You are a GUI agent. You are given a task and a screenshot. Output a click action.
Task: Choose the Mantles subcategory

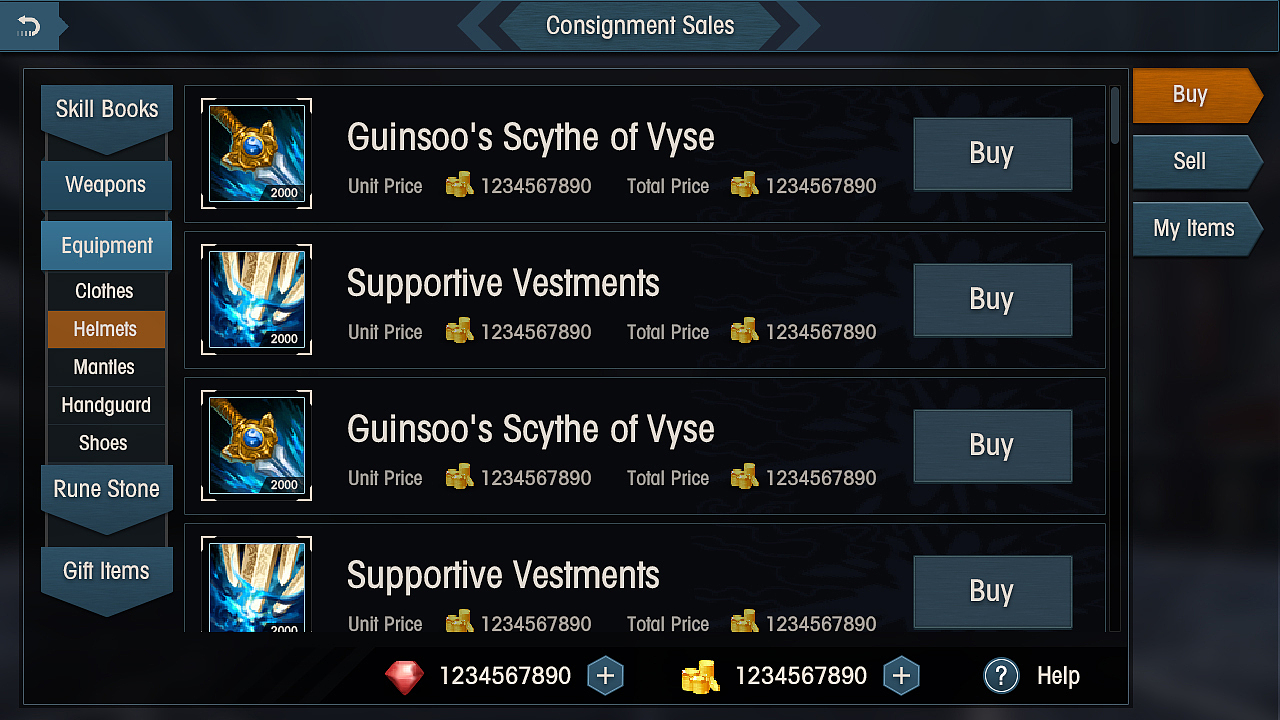(105, 367)
